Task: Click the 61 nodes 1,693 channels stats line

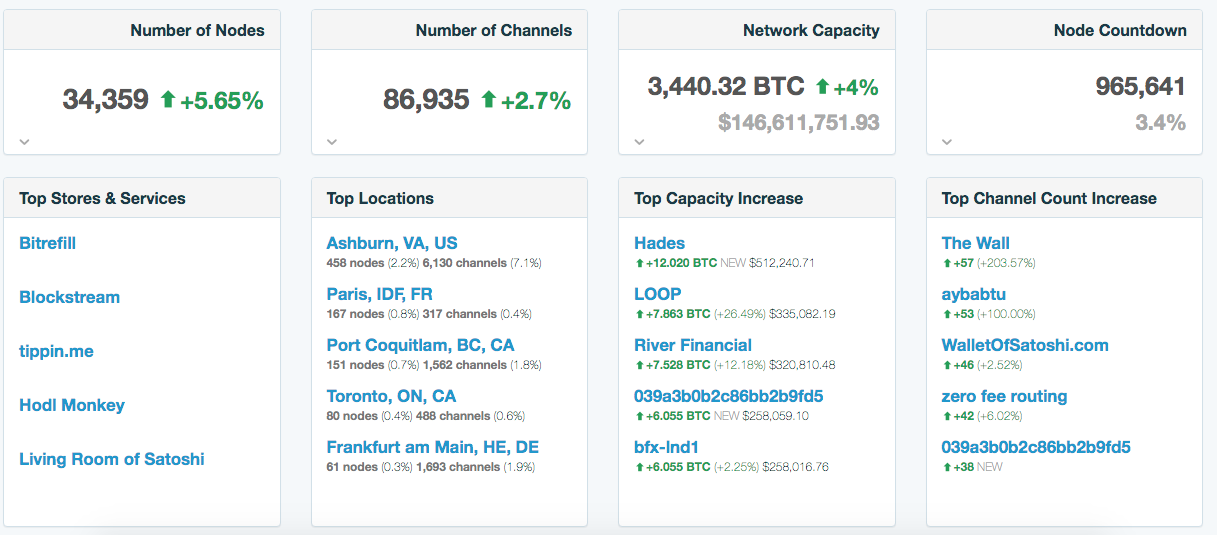Action: click(430, 467)
